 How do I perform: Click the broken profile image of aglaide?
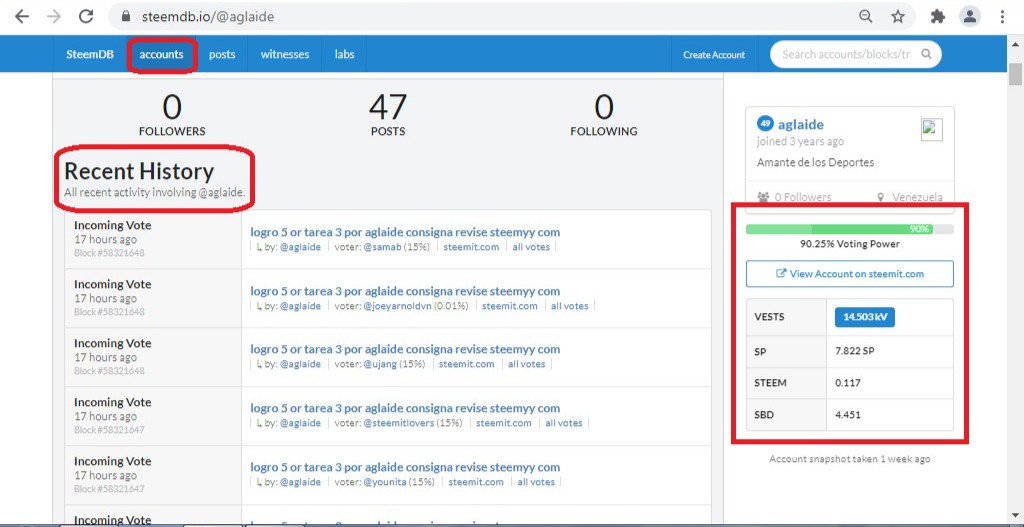point(932,129)
